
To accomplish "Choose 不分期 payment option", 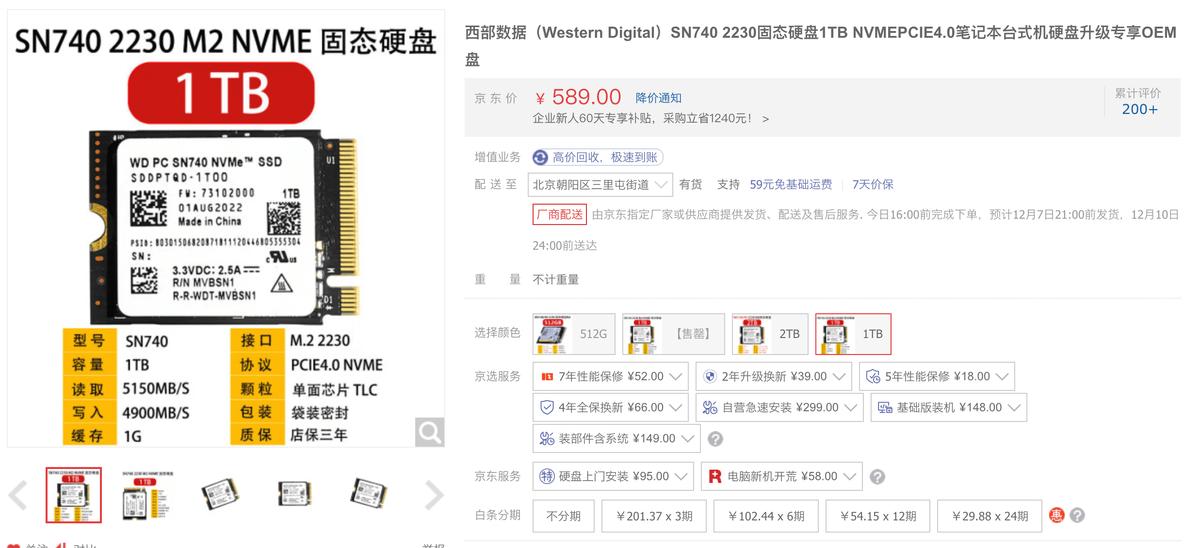I will click(564, 516).
